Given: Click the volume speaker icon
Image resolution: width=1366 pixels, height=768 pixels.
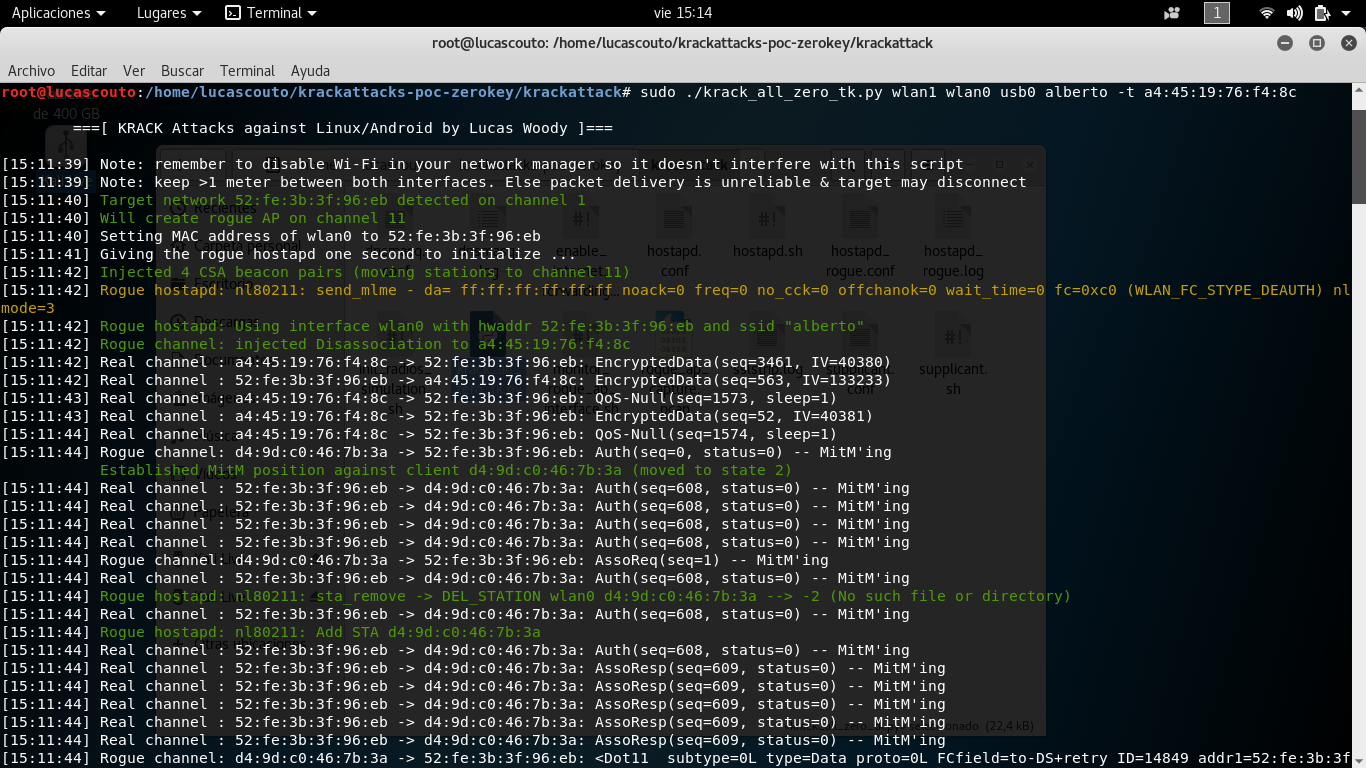Looking at the screenshot, I should pyautogui.click(x=1294, y=13).
